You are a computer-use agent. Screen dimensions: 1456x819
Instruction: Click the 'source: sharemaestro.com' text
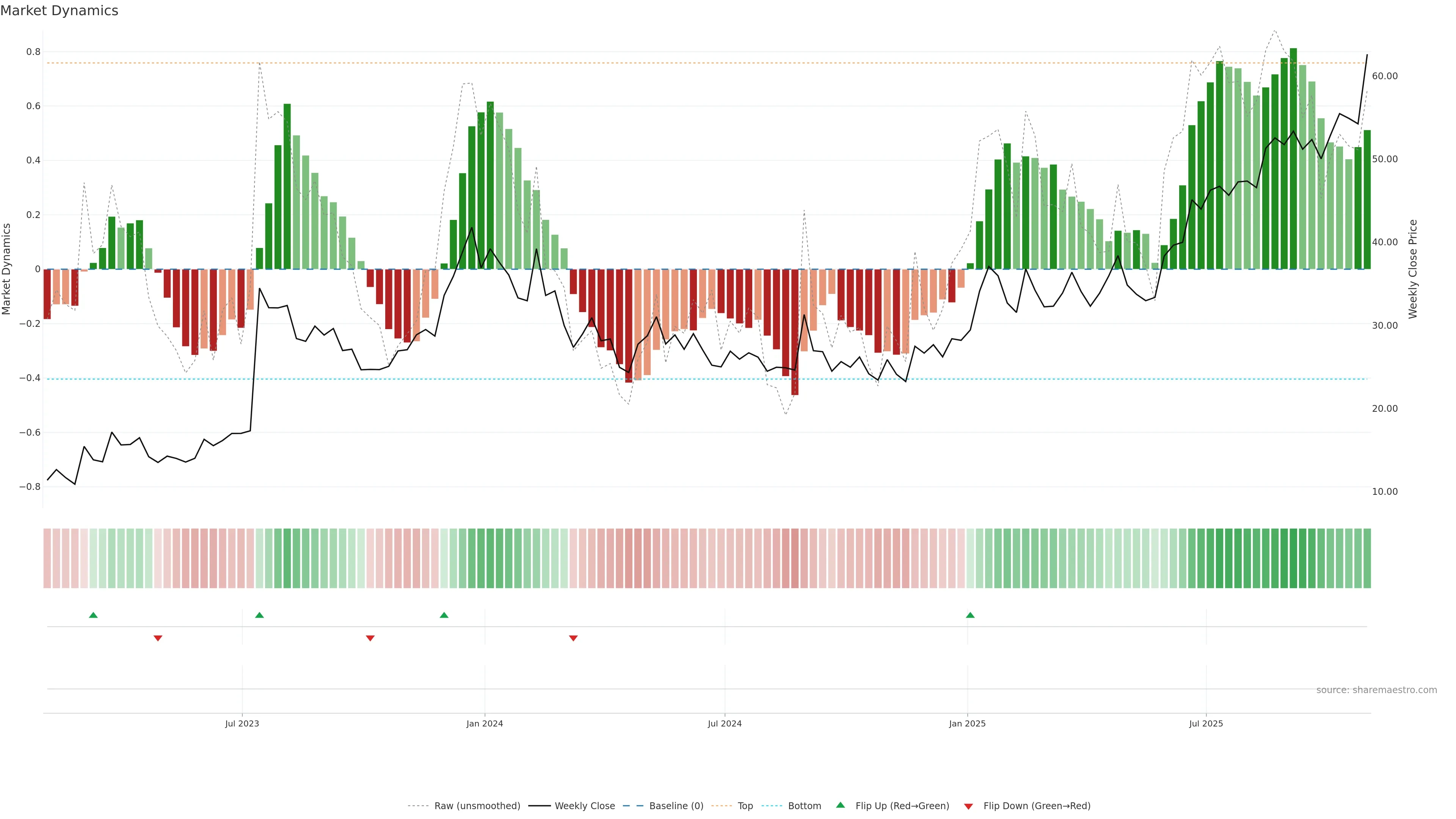1376,690
